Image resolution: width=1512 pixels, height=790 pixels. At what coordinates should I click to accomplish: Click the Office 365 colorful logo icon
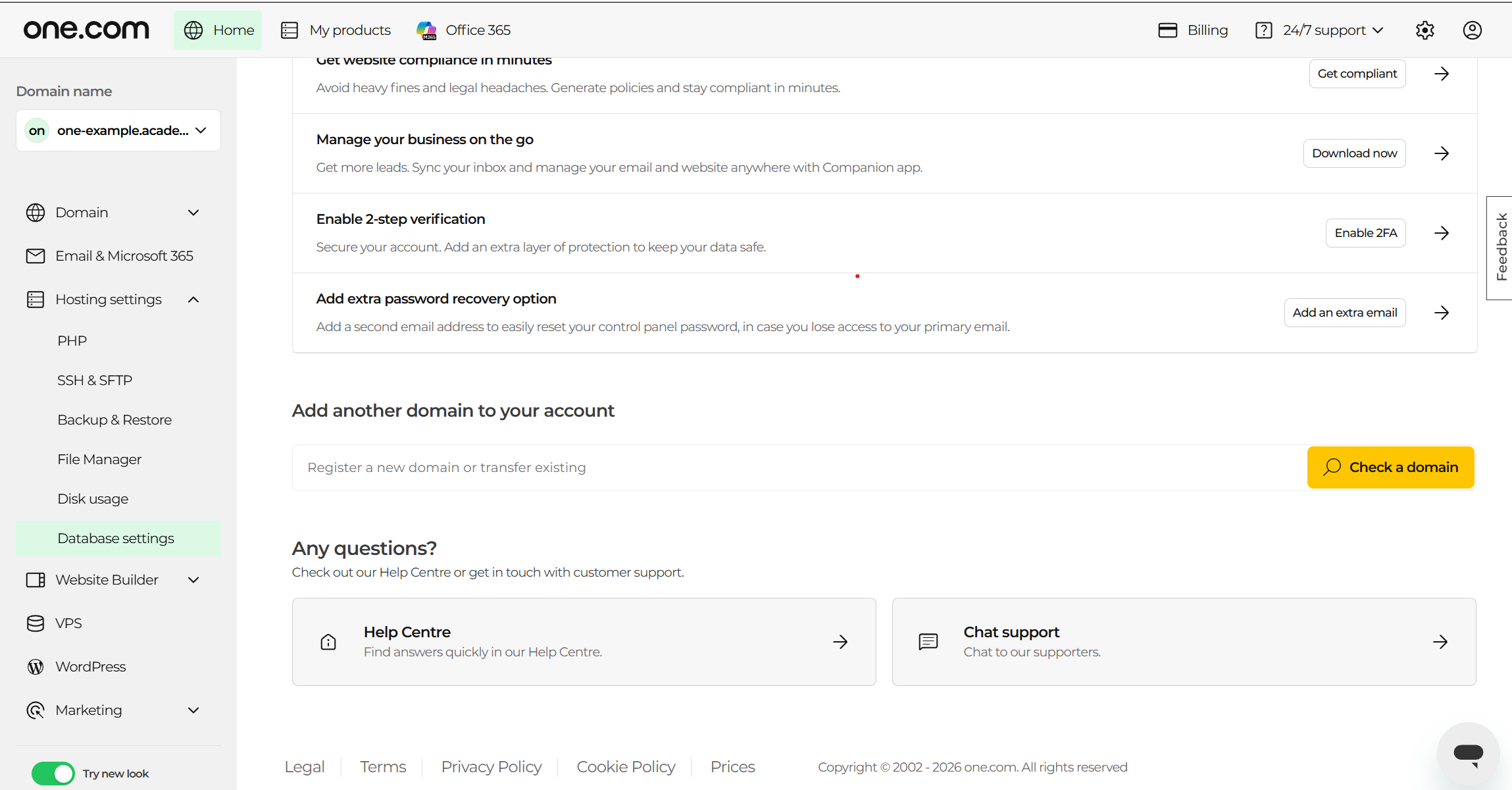[426, 30]
